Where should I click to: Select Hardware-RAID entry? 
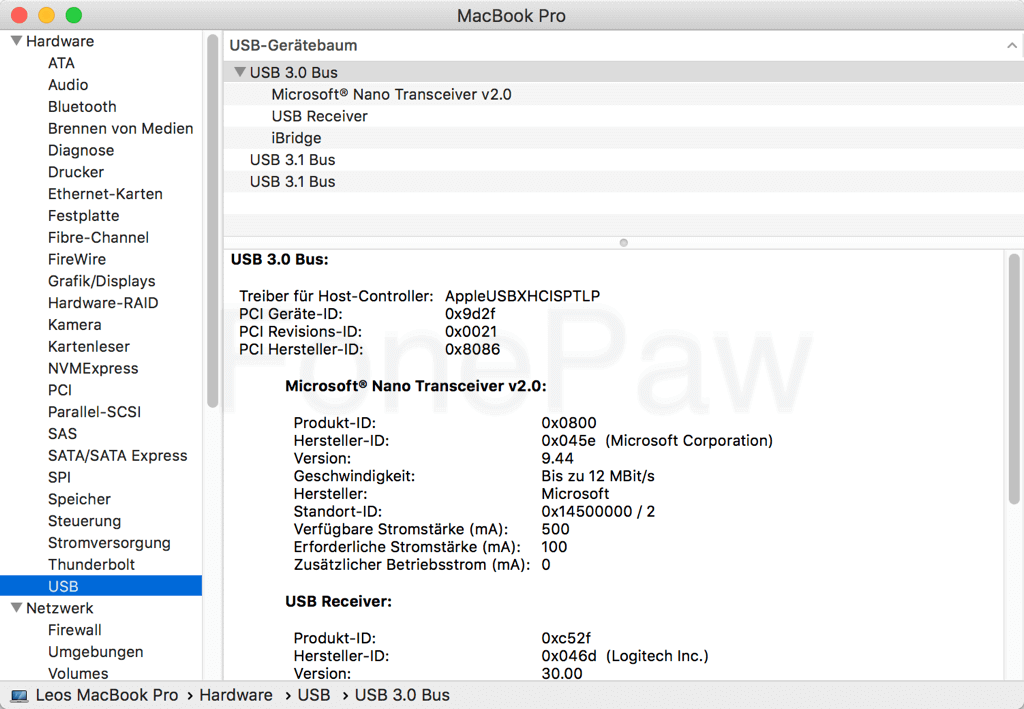click(x=103, y=303)
